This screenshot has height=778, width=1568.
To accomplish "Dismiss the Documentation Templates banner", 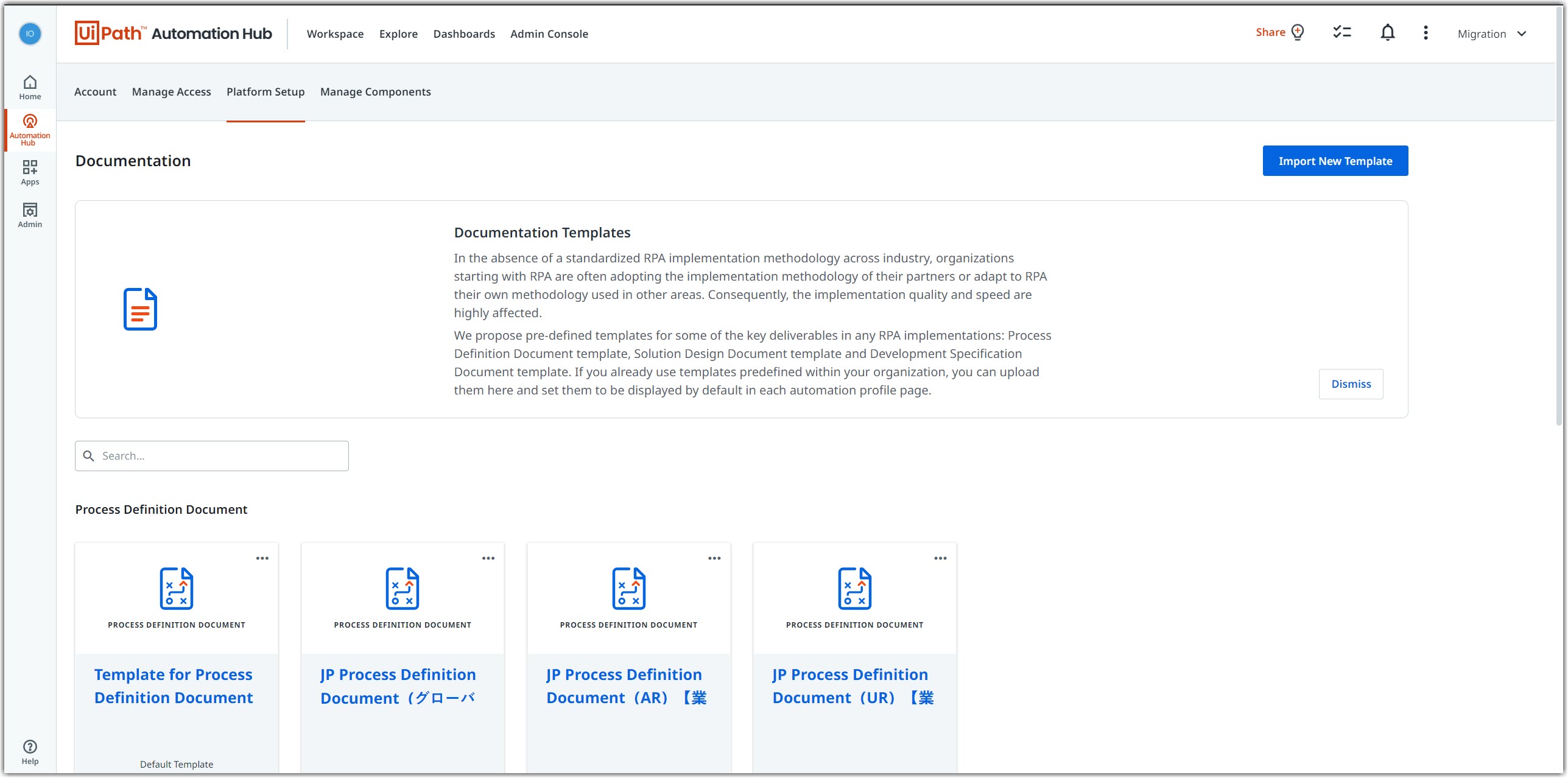I will [1351, 384].
